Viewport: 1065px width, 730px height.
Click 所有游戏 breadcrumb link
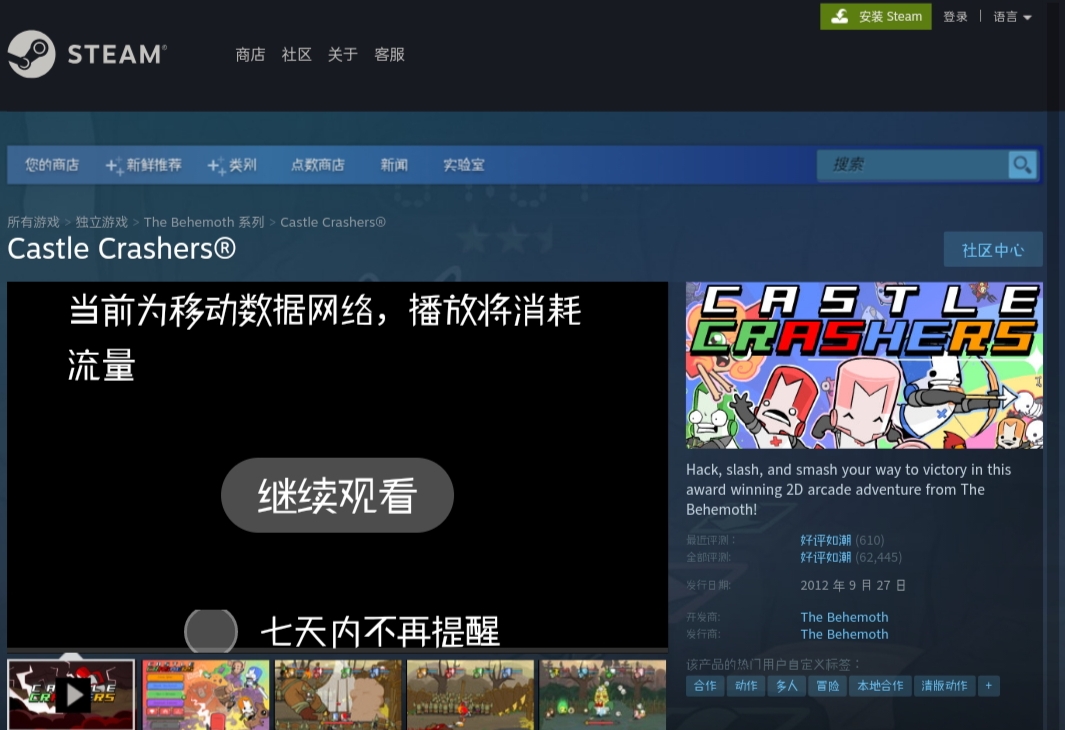pyautogui.click(x=33, y=222)
